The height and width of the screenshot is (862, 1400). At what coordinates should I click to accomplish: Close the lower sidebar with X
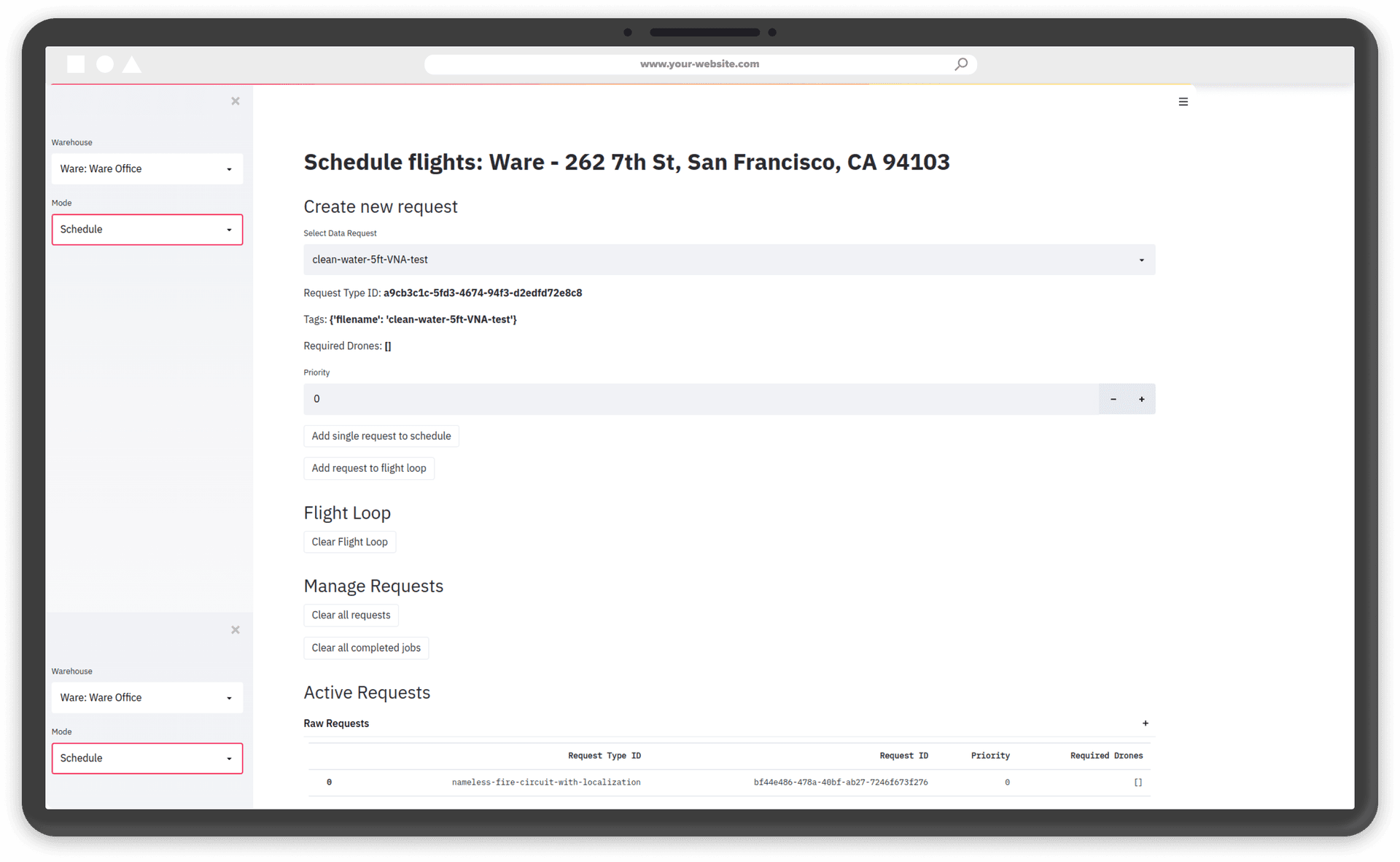(236, 630)
